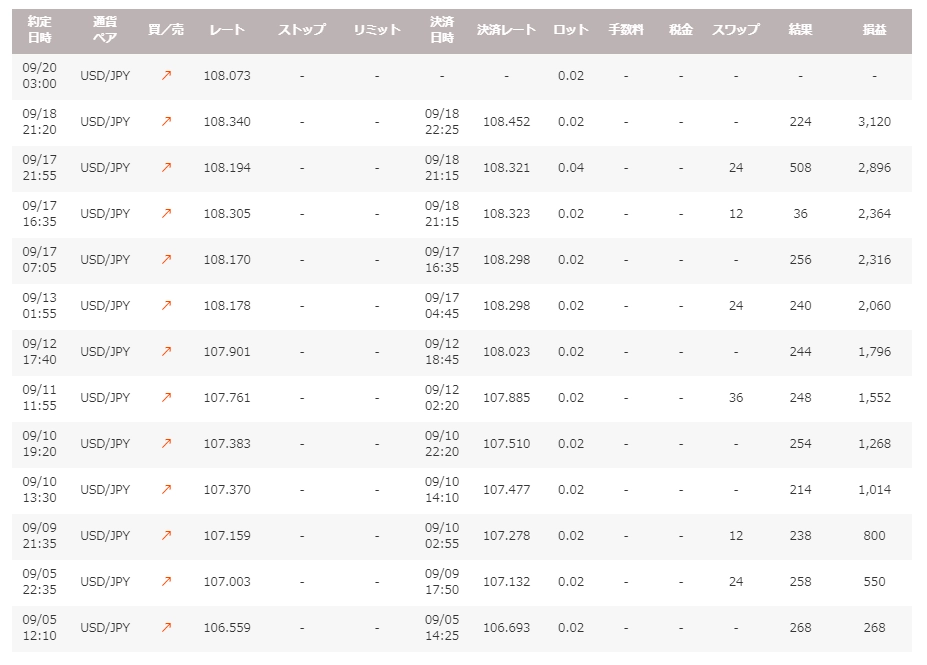
Task: Click the 決済レート column header
Action: click(x=506, y=30)
